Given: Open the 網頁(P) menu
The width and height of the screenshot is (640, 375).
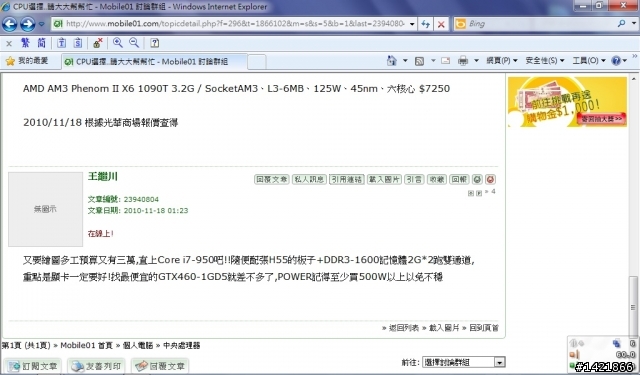Looking at the screenshot, I should coord(502,61).
